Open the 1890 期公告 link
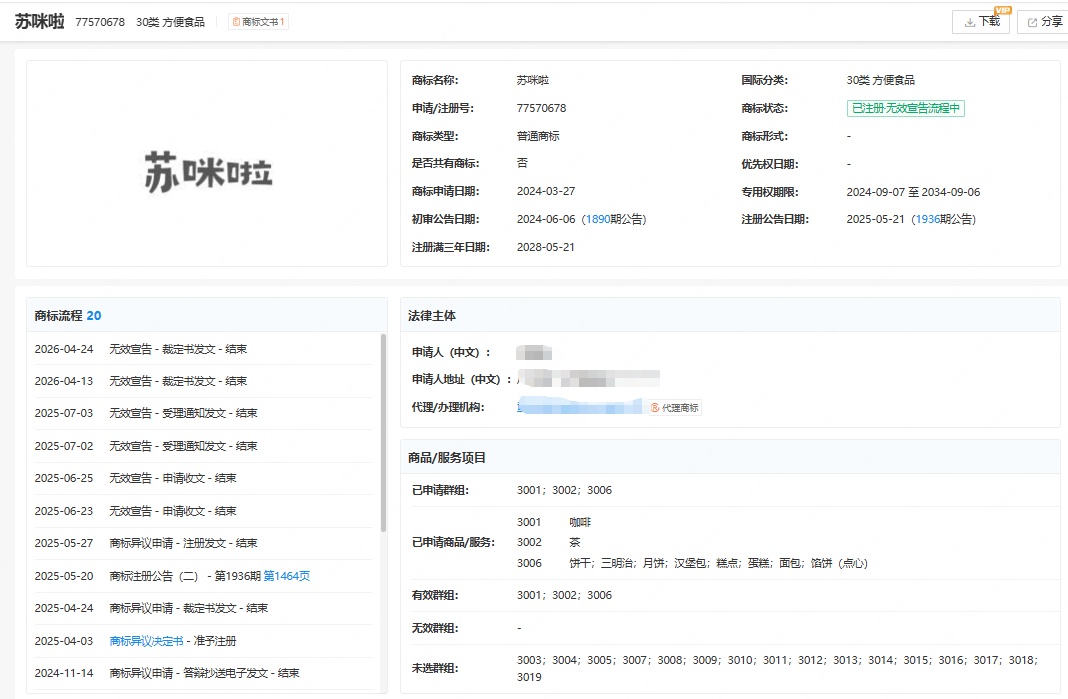This screenshot has height=699, width=1068. click(x=598, y=219)
